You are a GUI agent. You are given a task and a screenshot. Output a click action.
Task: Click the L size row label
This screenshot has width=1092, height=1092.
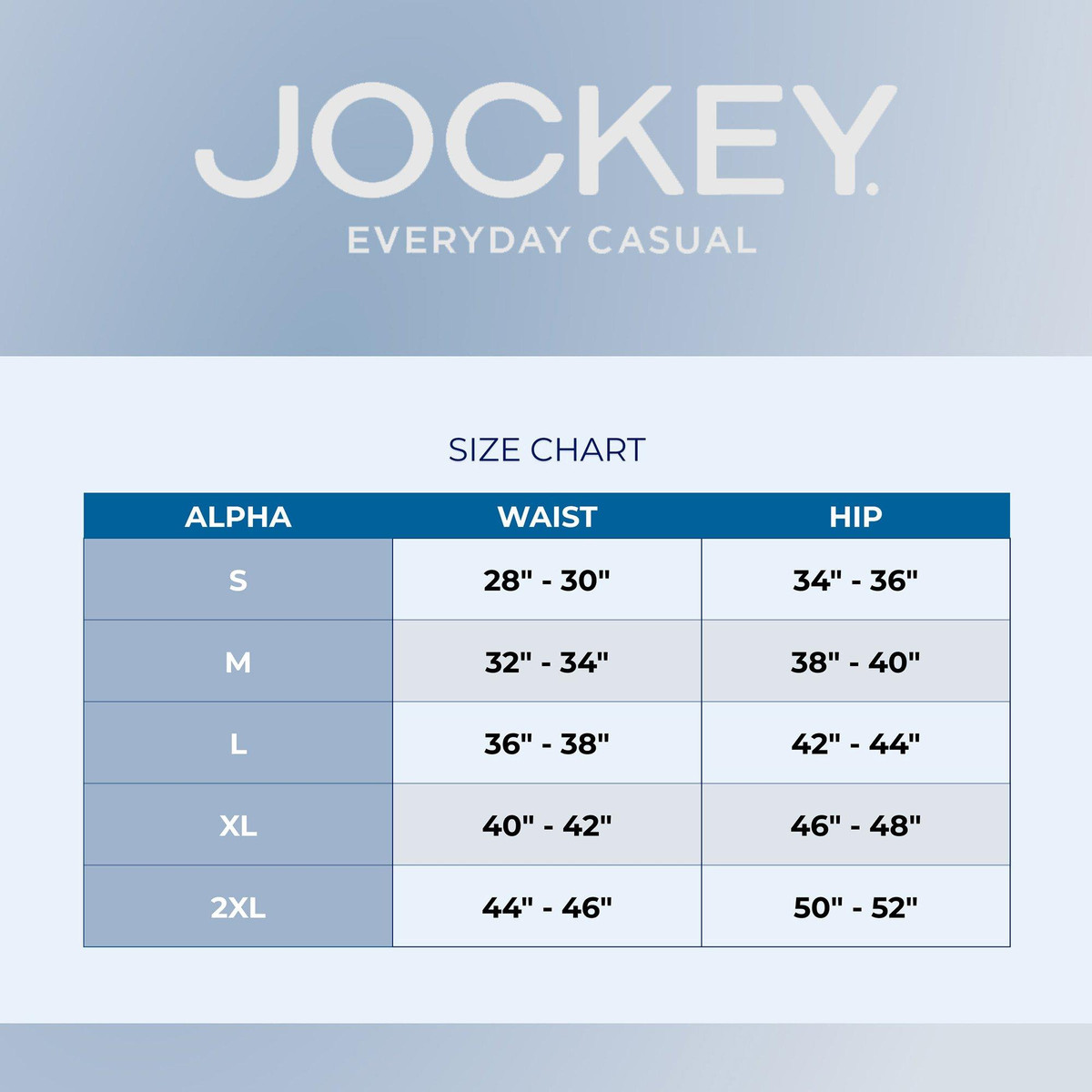click(238, 743)
